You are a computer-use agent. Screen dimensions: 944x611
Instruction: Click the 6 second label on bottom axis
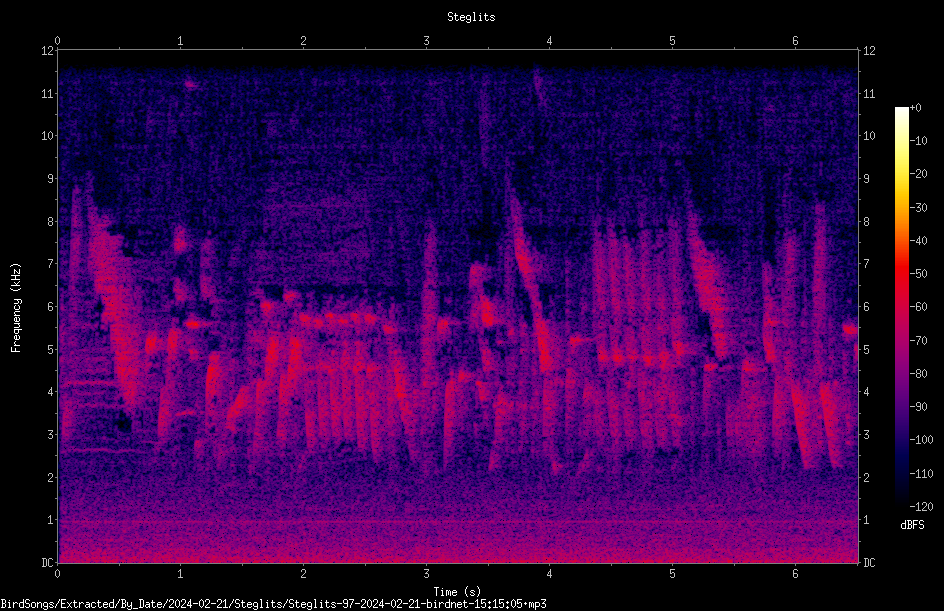coord(795,574)
